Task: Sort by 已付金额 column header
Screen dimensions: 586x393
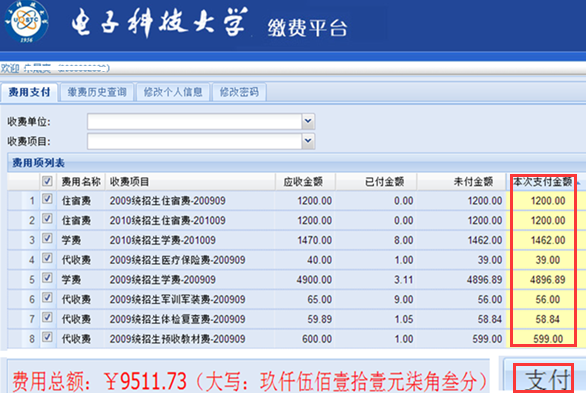Action: click(x=376, y=182)
